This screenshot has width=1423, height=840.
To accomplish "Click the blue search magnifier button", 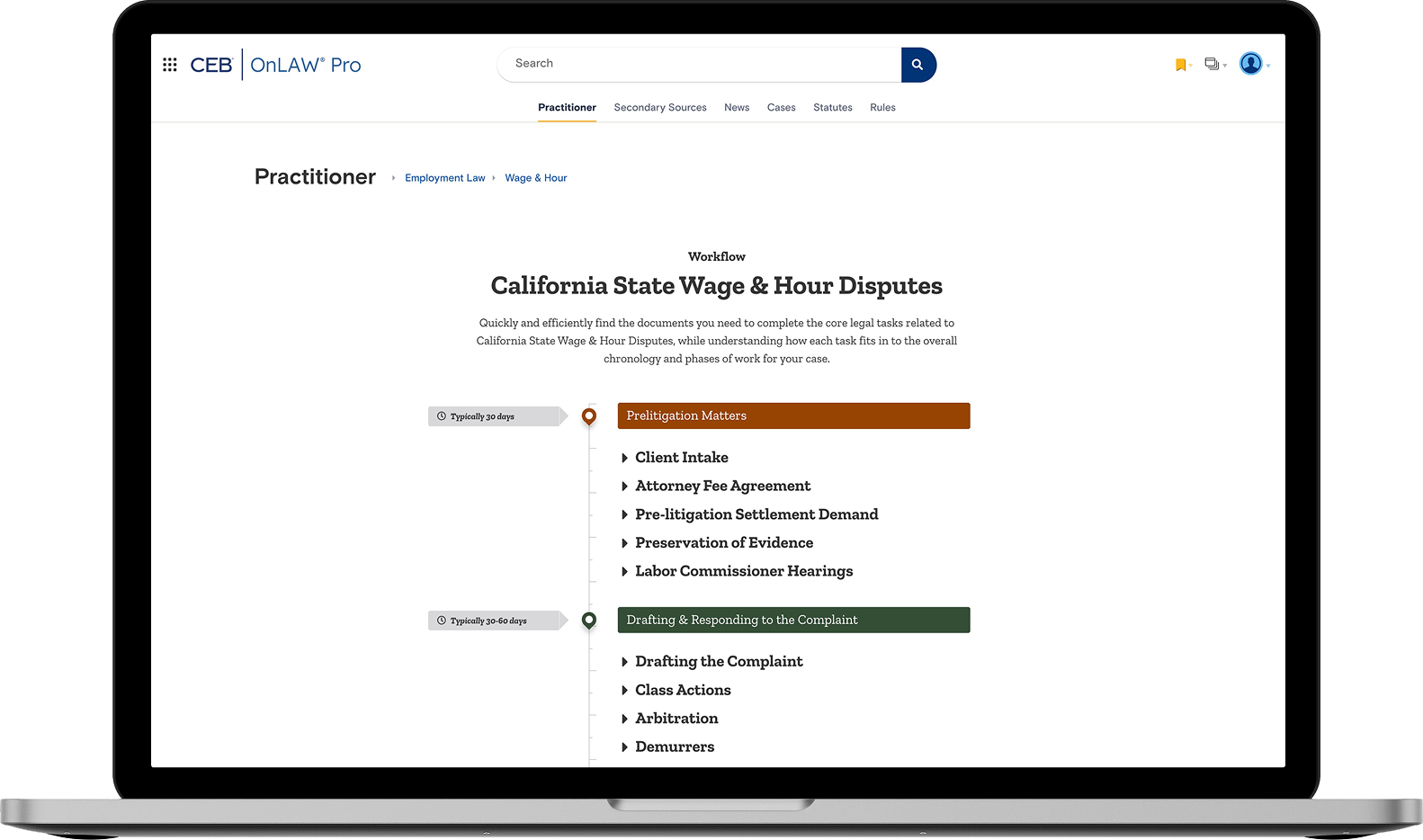I will [x=917, y=65].
